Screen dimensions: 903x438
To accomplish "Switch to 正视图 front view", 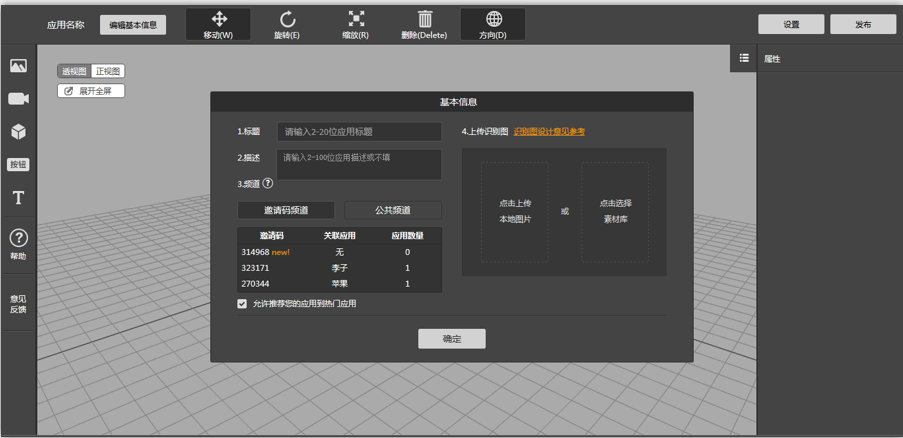I will (x=108, y=71).
